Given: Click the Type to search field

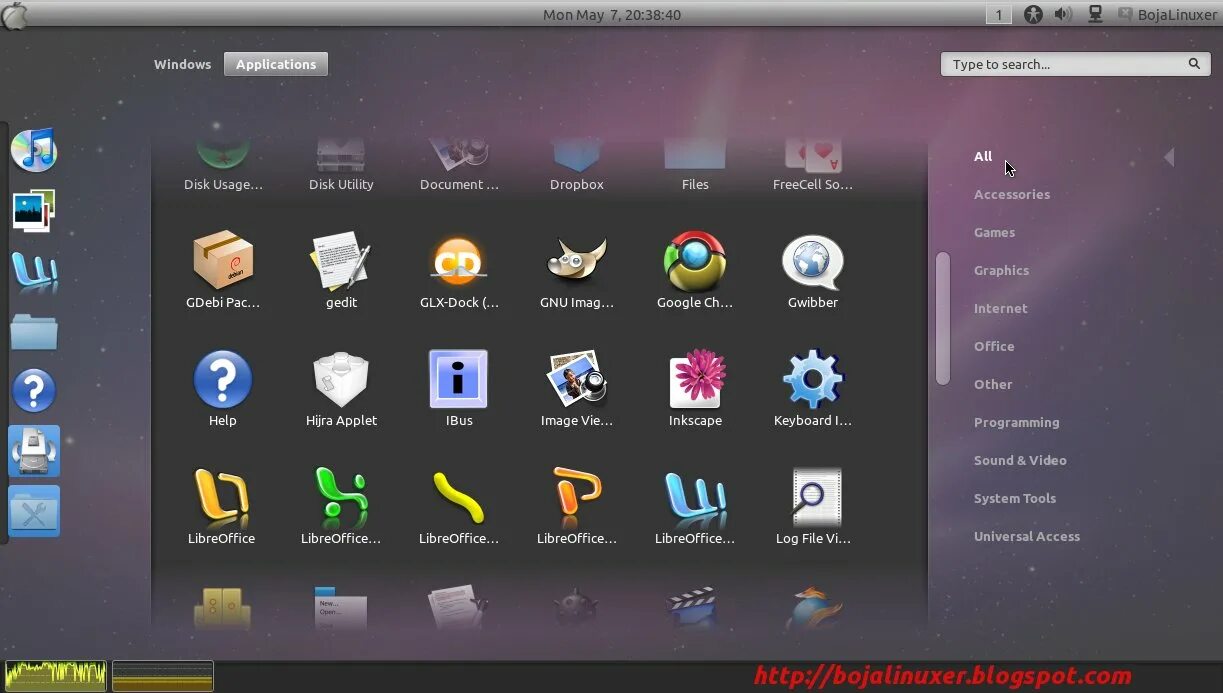Looking at the screenshot, I should (1075, 64).
